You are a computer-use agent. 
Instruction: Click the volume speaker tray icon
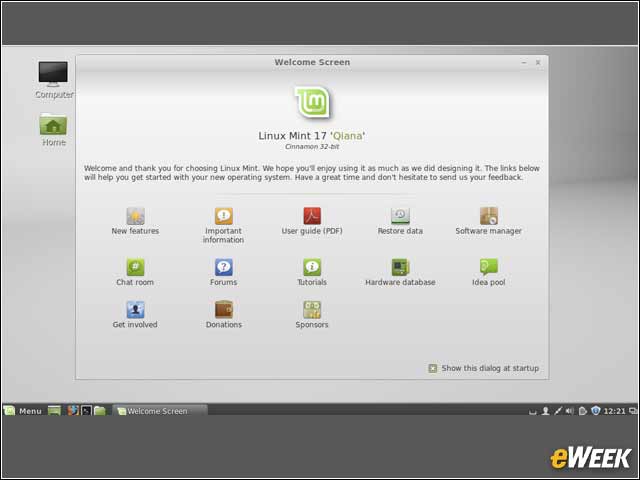pos(570,411)
